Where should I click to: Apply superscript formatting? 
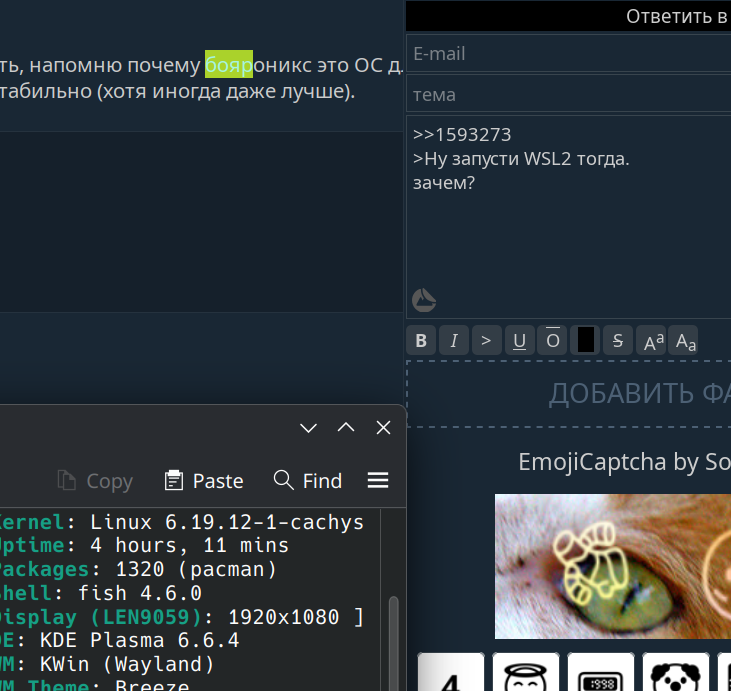(x=653, y=340)
